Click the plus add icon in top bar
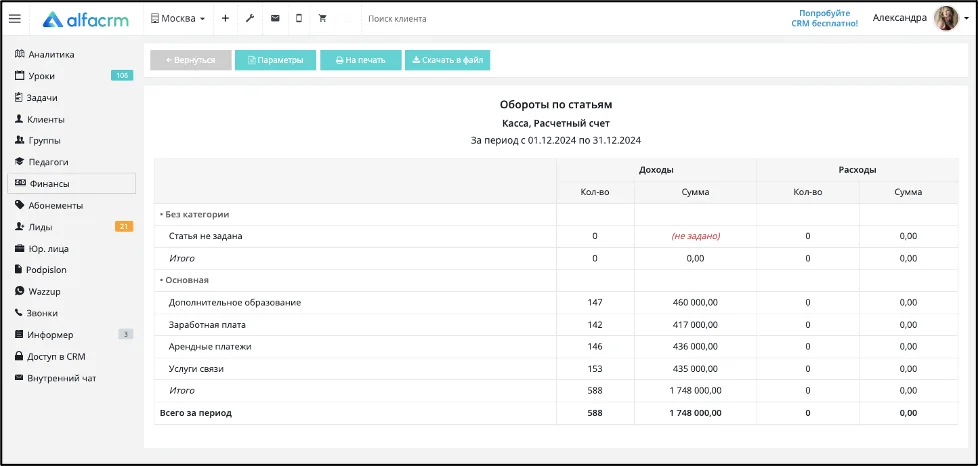The width and height of the screenshot is (979, 466). (225, 19)
